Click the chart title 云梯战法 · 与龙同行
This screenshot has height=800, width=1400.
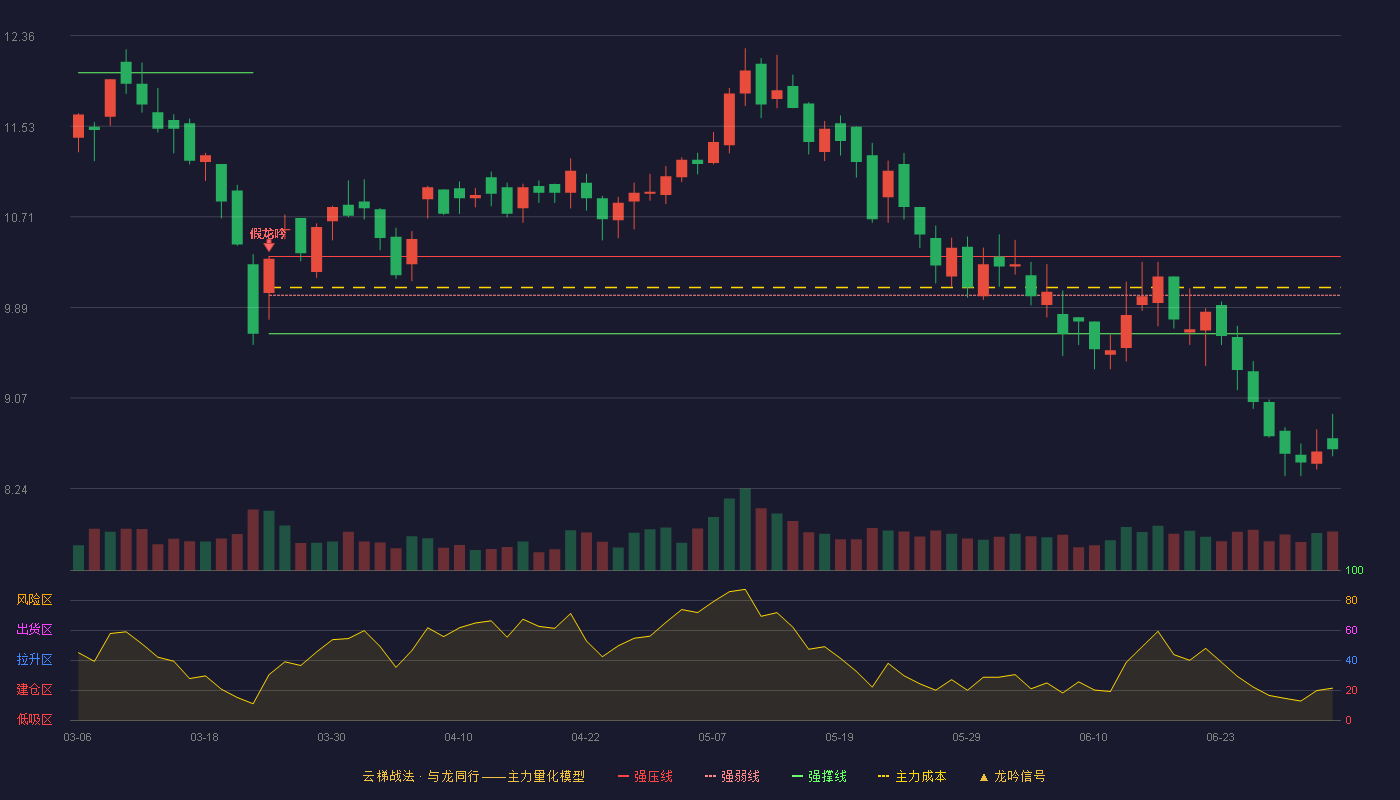(420, 776)
